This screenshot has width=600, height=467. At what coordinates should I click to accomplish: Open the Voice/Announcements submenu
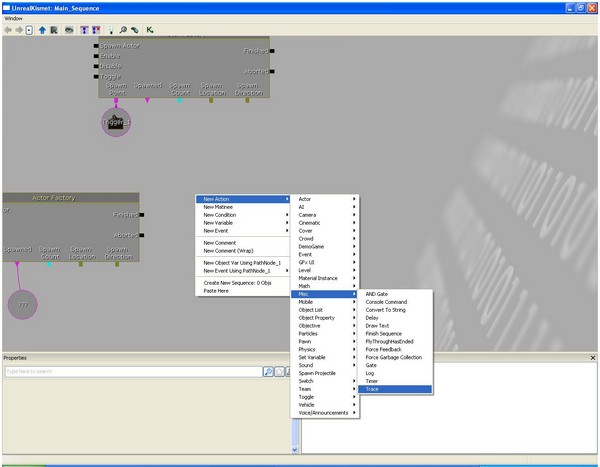(x=324, y=413)
